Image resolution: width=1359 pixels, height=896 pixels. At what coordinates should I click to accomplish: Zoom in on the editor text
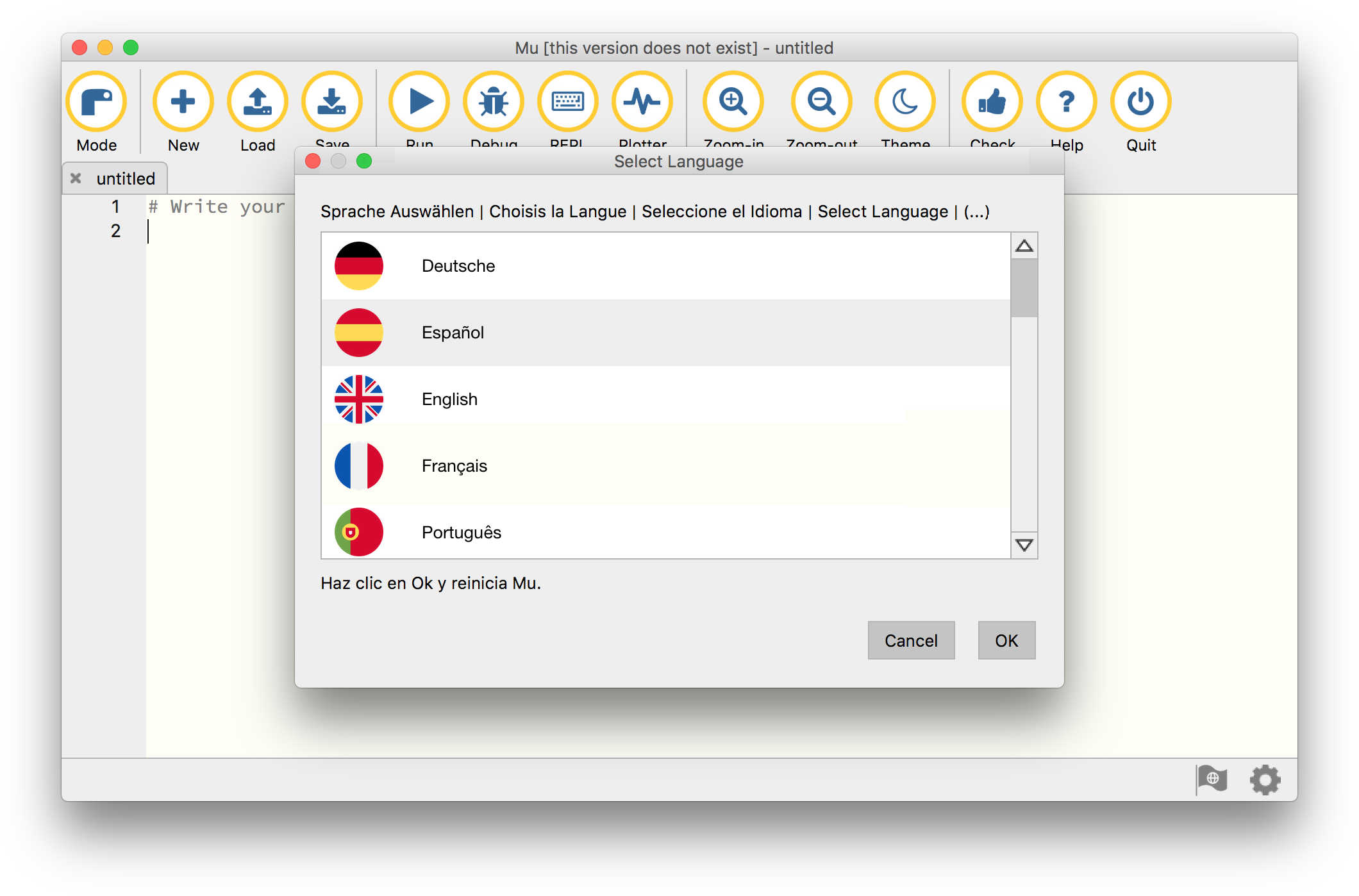(733, 101)
